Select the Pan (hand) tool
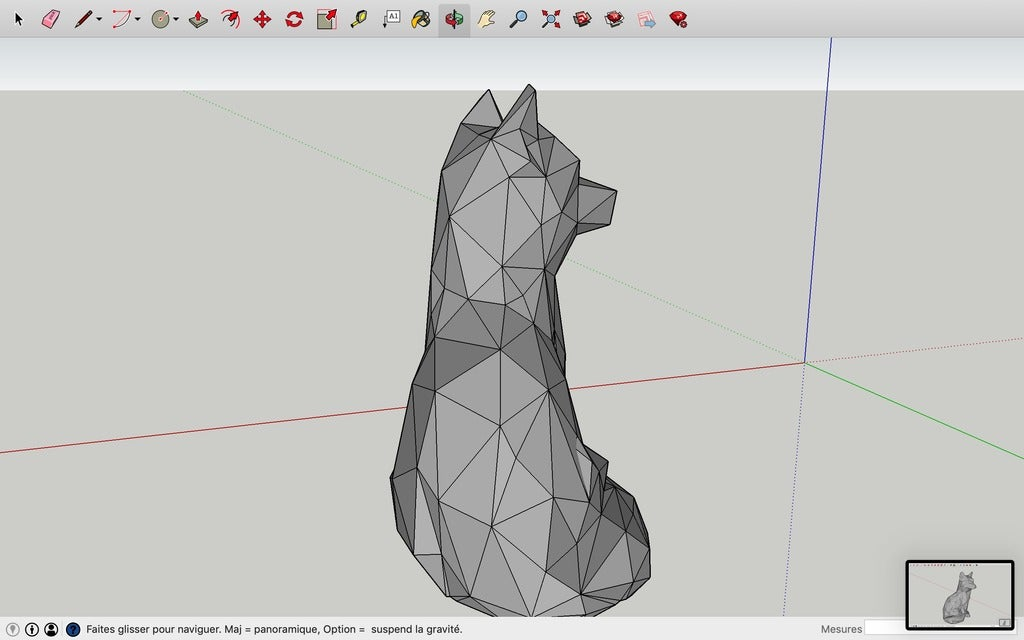This screenshot has width=1024, height=640. (x=485, y=18)
